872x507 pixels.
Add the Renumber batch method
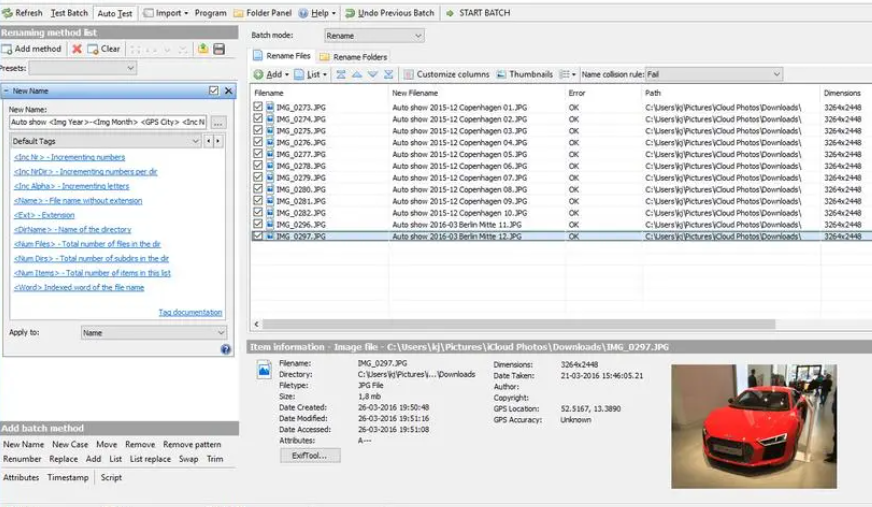pyautogui.click(x=22, y=459)
